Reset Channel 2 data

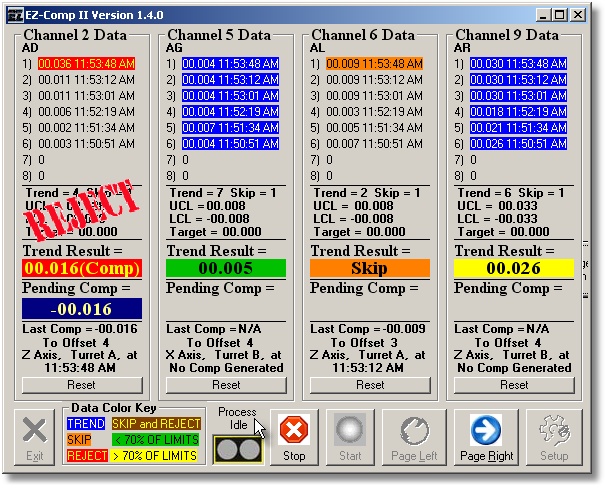tap(82, 385)
